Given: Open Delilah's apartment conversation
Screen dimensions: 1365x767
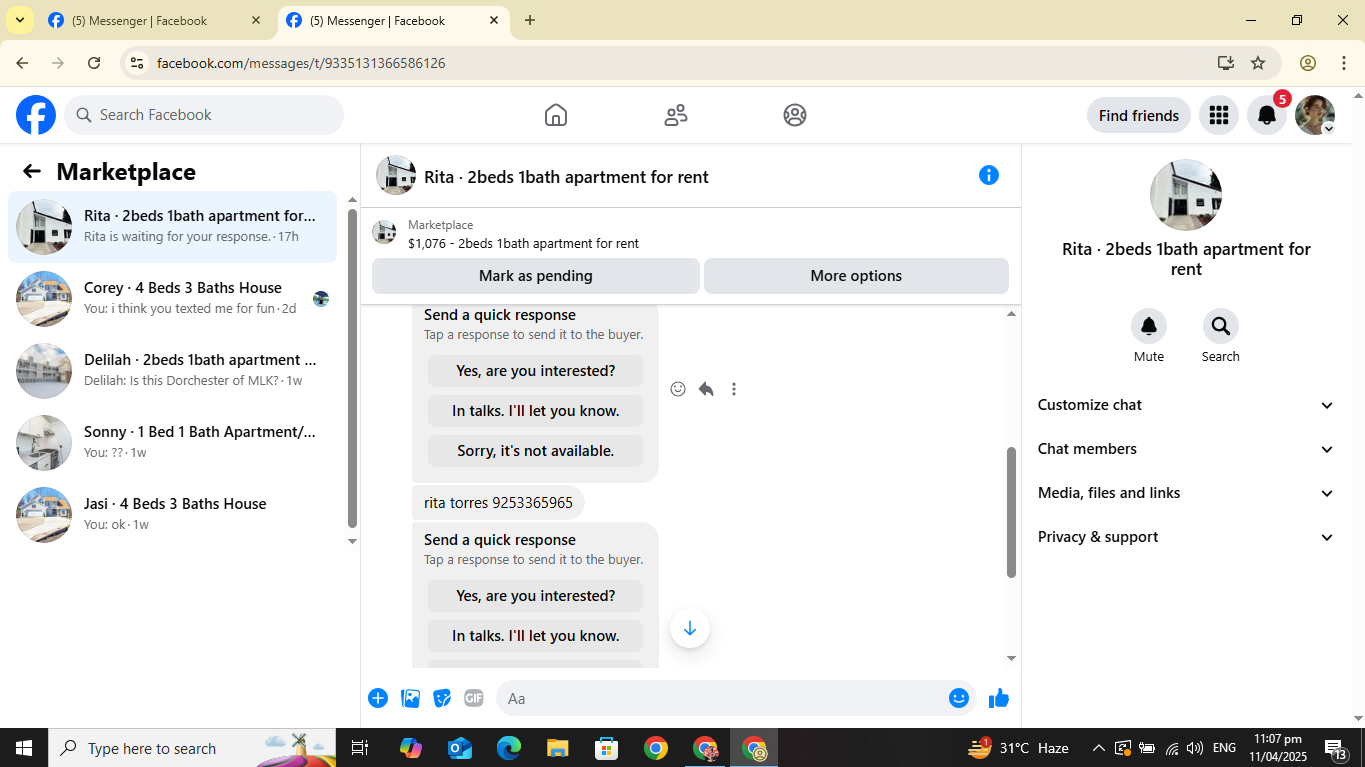Looking at the screenshot, I should click(x=173, y=371).
